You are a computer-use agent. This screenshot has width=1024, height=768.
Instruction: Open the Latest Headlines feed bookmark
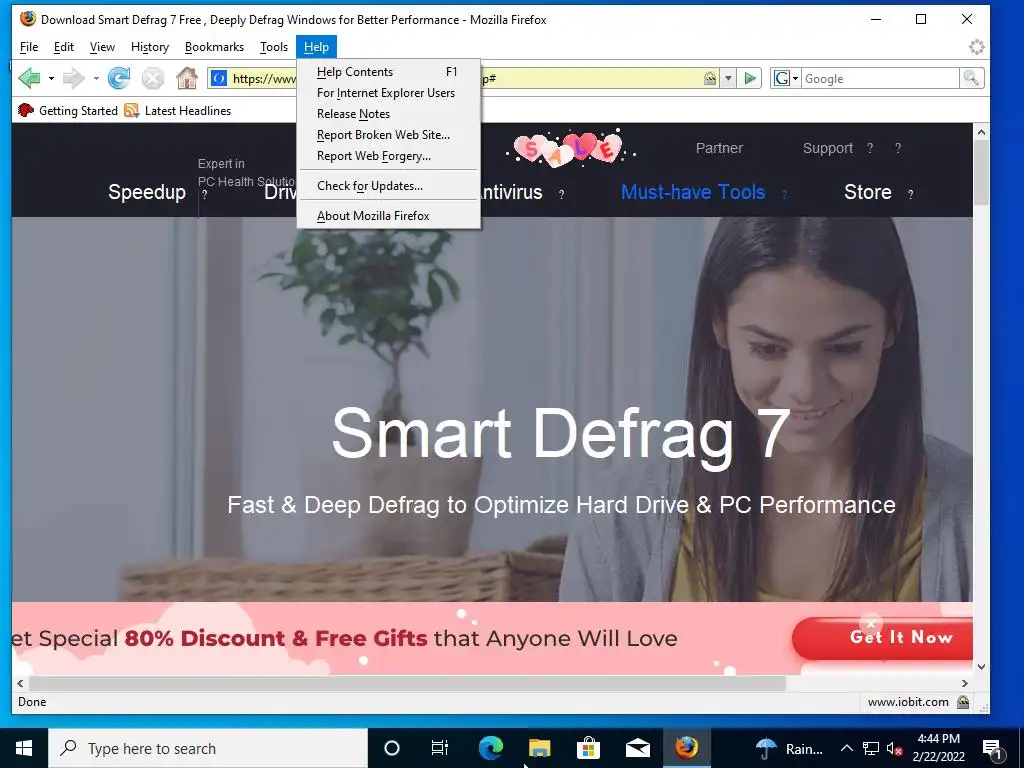178,110
